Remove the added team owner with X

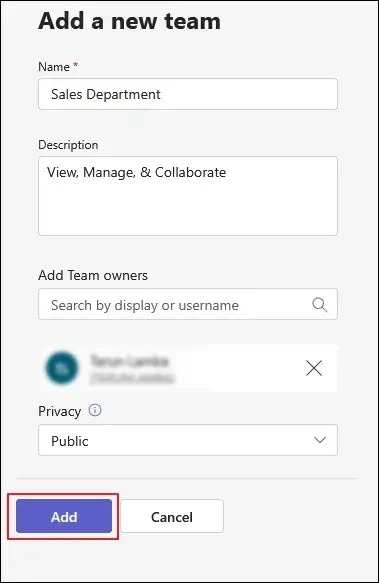coord(314,368)
